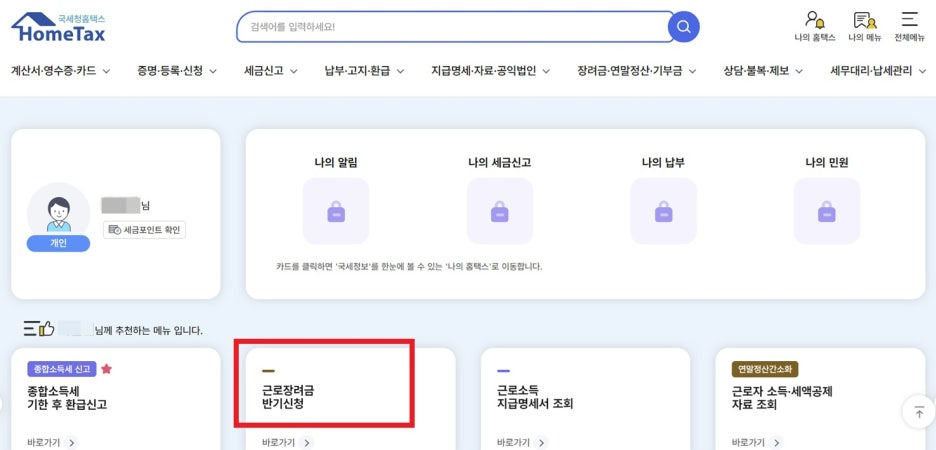936x450 pixels.
Task: Click lock card under 나의 알림
Action: (x=336, y=211)
